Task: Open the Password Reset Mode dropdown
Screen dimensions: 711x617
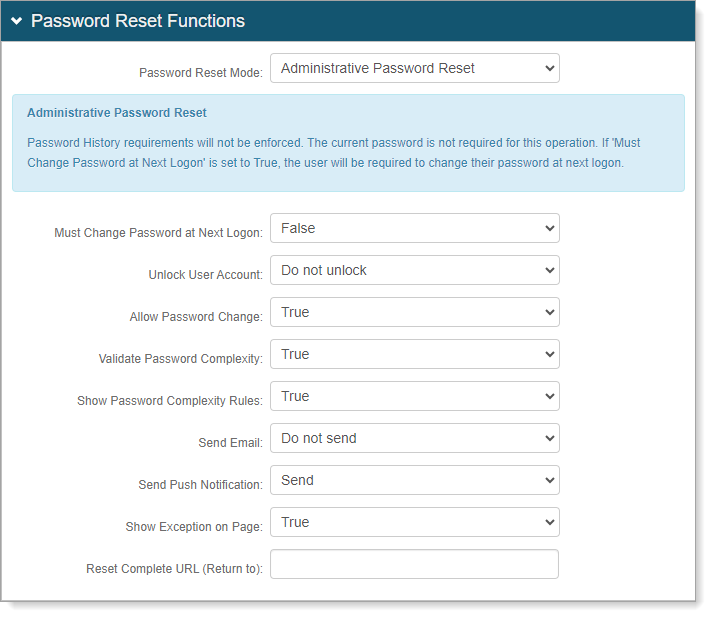Action: tap(414, 68)
